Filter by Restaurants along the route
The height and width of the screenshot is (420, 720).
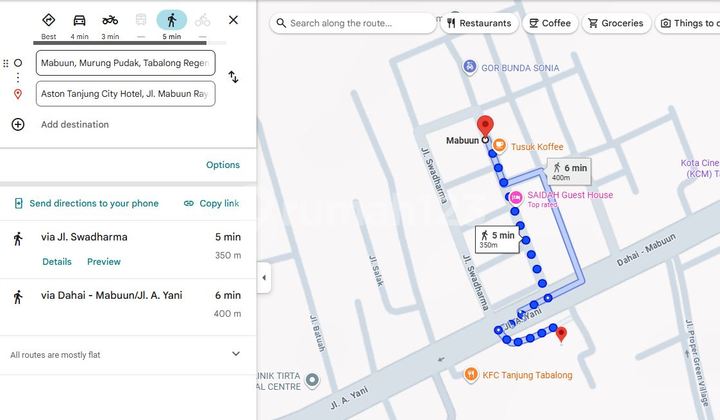point(479,23)
